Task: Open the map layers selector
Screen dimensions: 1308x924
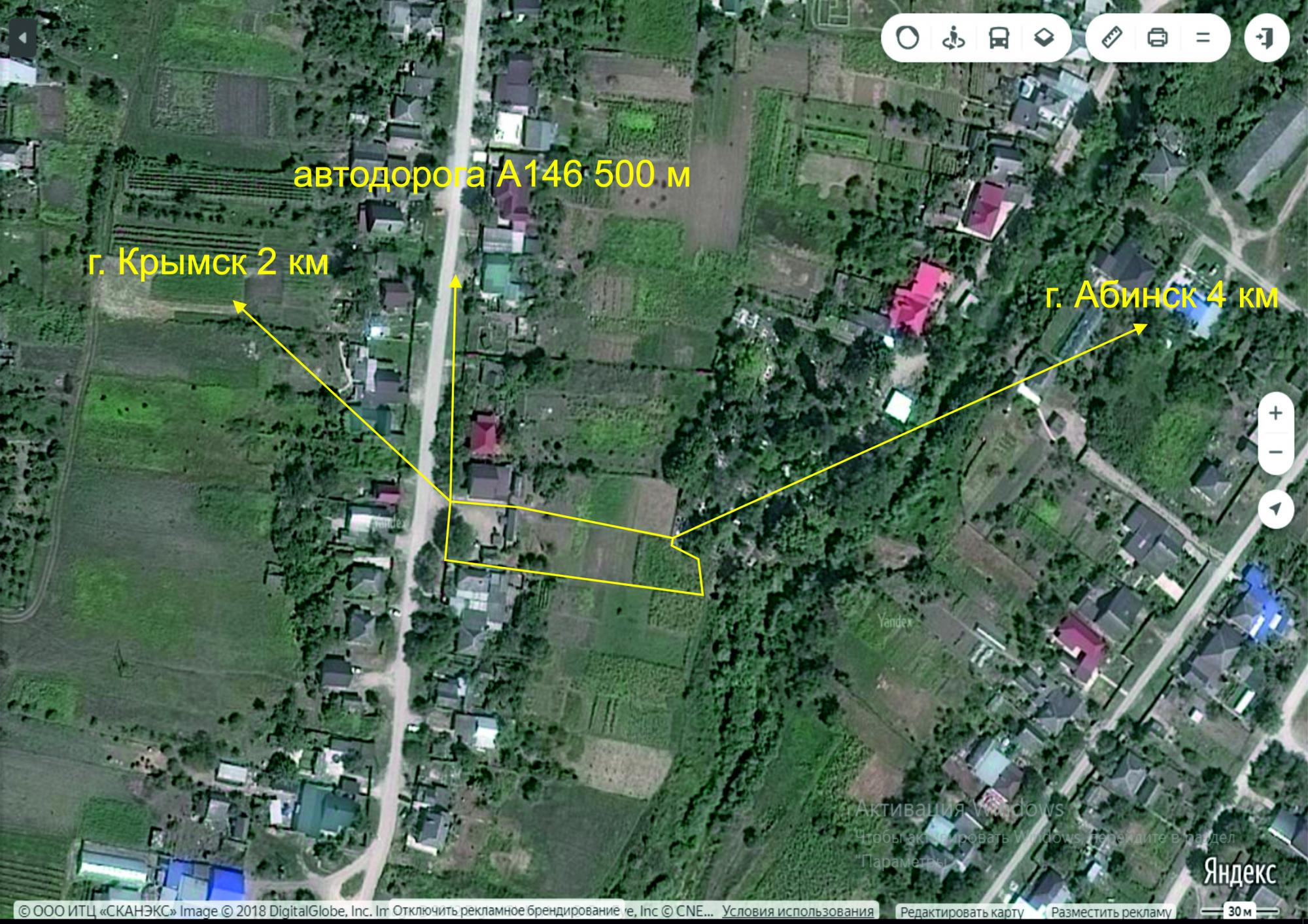Action: pyautogui.click(x=1044, y=37)
